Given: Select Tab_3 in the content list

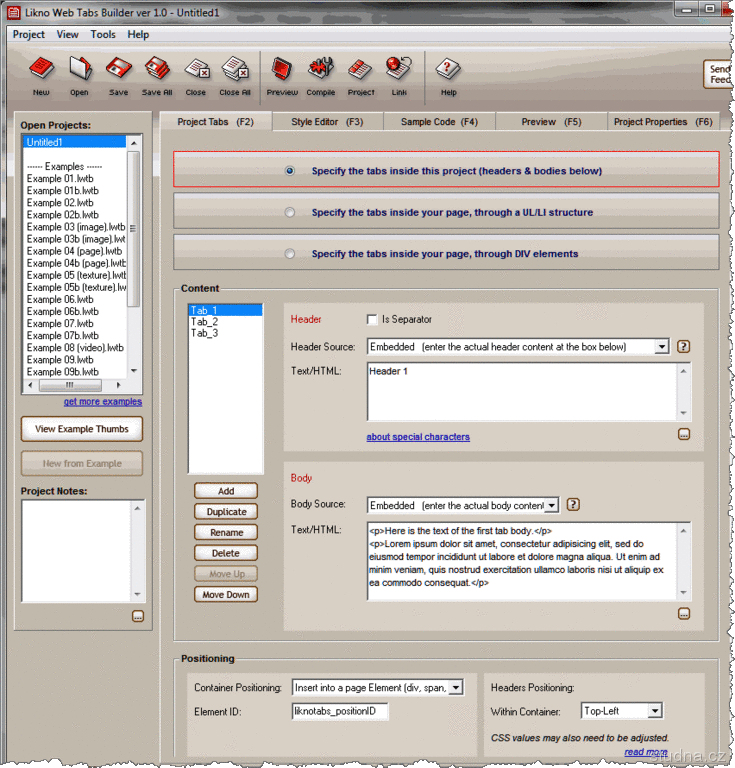Looking at the screenshot, I should (225, 333).
